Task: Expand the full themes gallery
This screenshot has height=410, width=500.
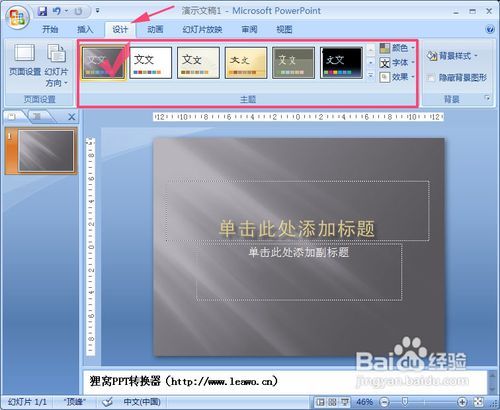Action: [371, 76]
